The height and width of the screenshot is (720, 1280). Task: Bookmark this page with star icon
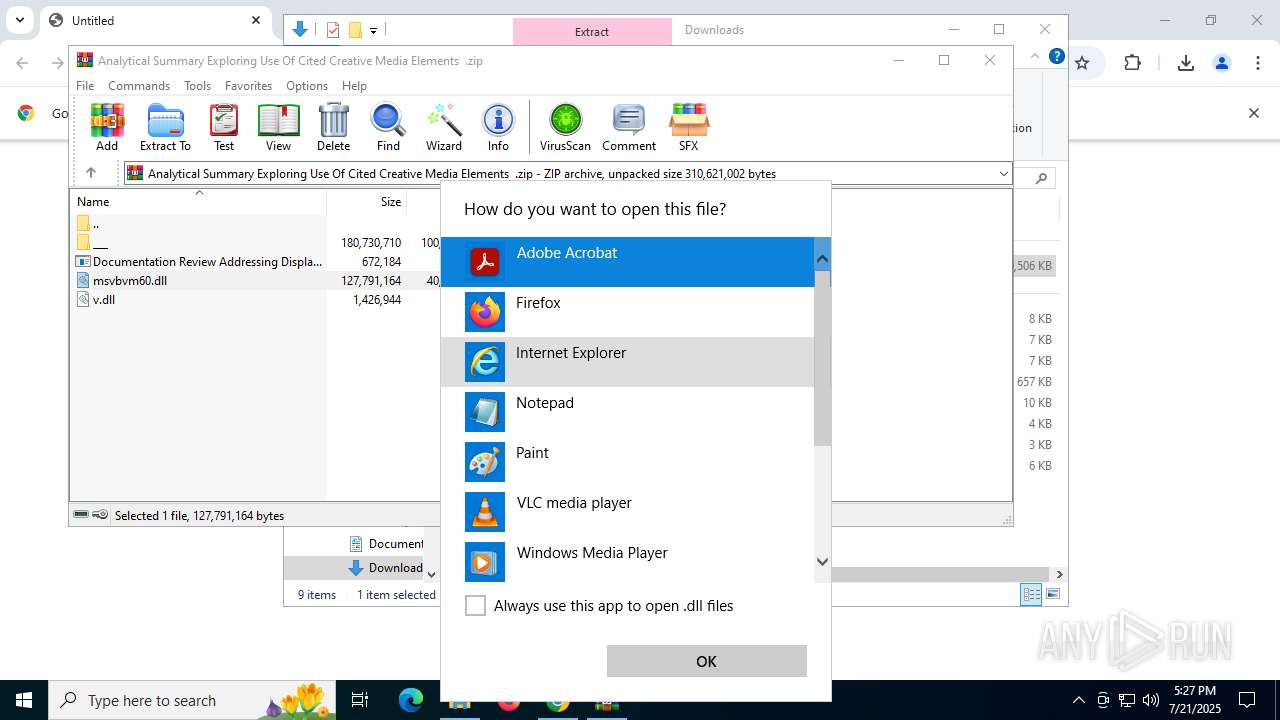1082,63
